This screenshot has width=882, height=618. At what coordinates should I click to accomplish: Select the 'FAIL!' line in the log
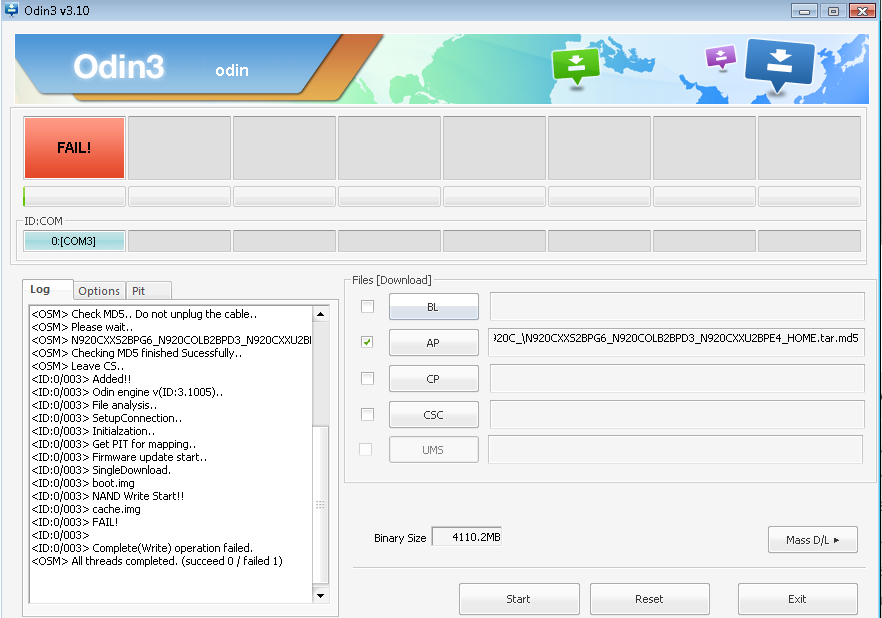pyautogui.click(x=75, y=521)
